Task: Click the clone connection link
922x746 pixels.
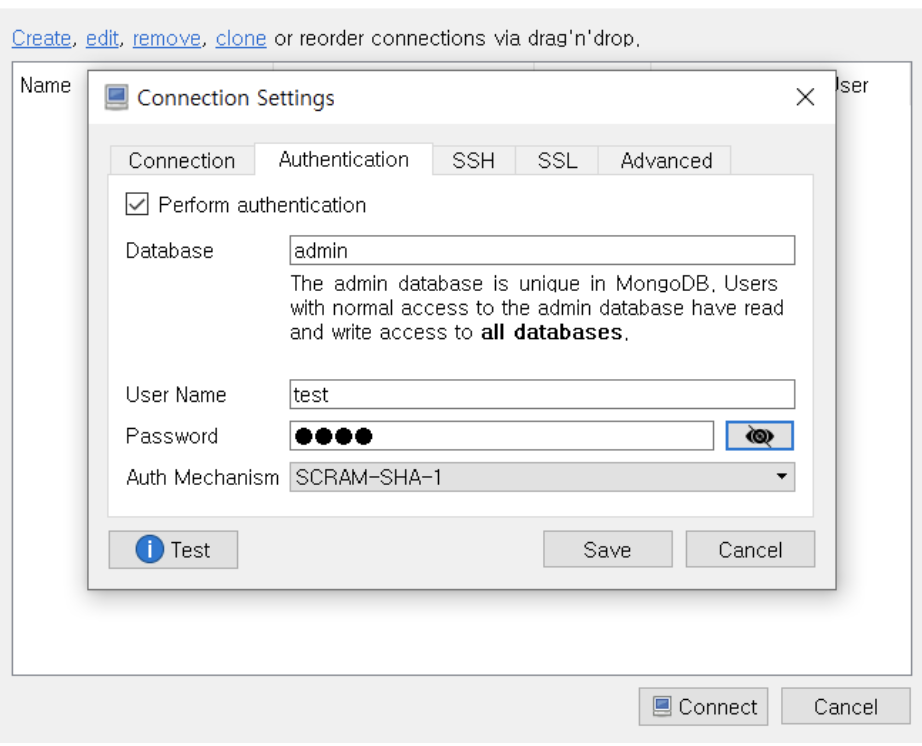Action: point(240,38)
